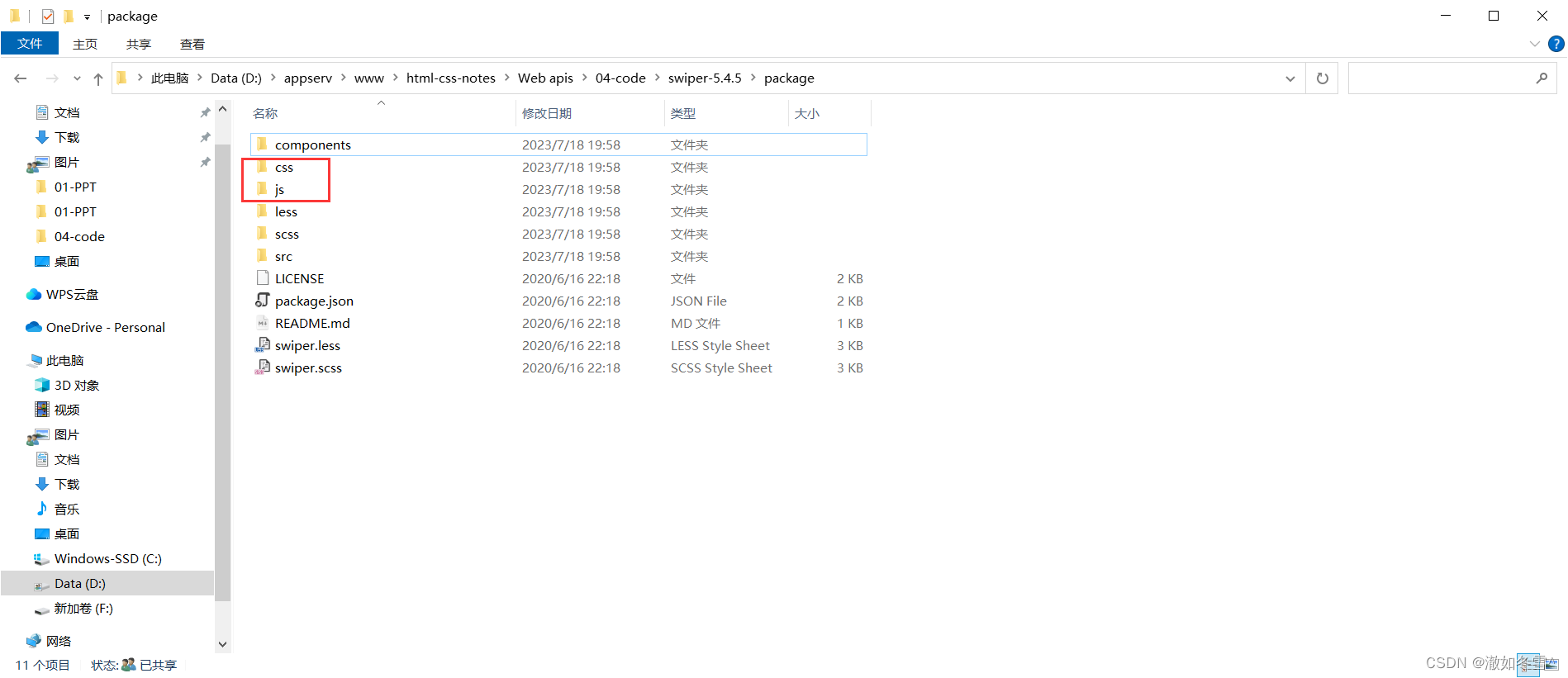
Task: Navigate to appserv breadcrumb
Action: (308, 78)
